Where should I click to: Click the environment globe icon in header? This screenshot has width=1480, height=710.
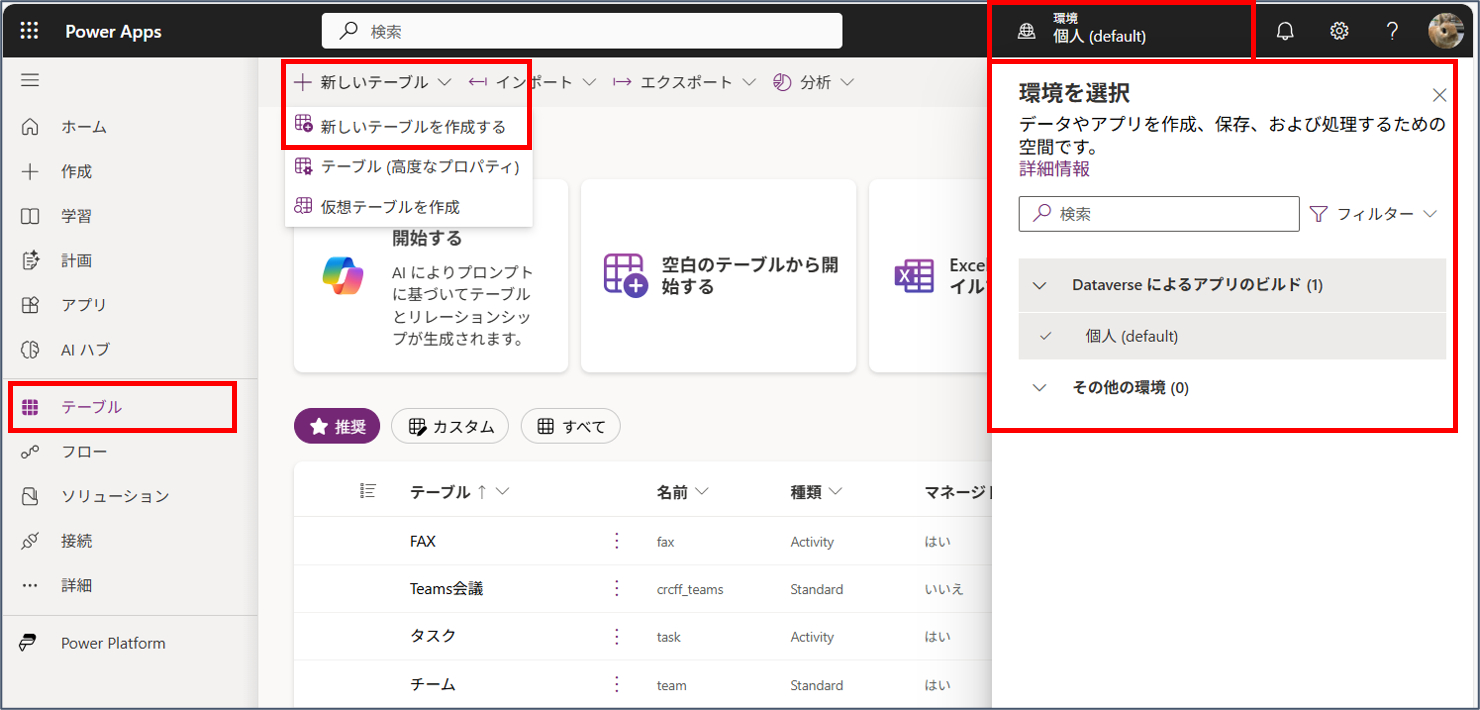coord(1027,31)
